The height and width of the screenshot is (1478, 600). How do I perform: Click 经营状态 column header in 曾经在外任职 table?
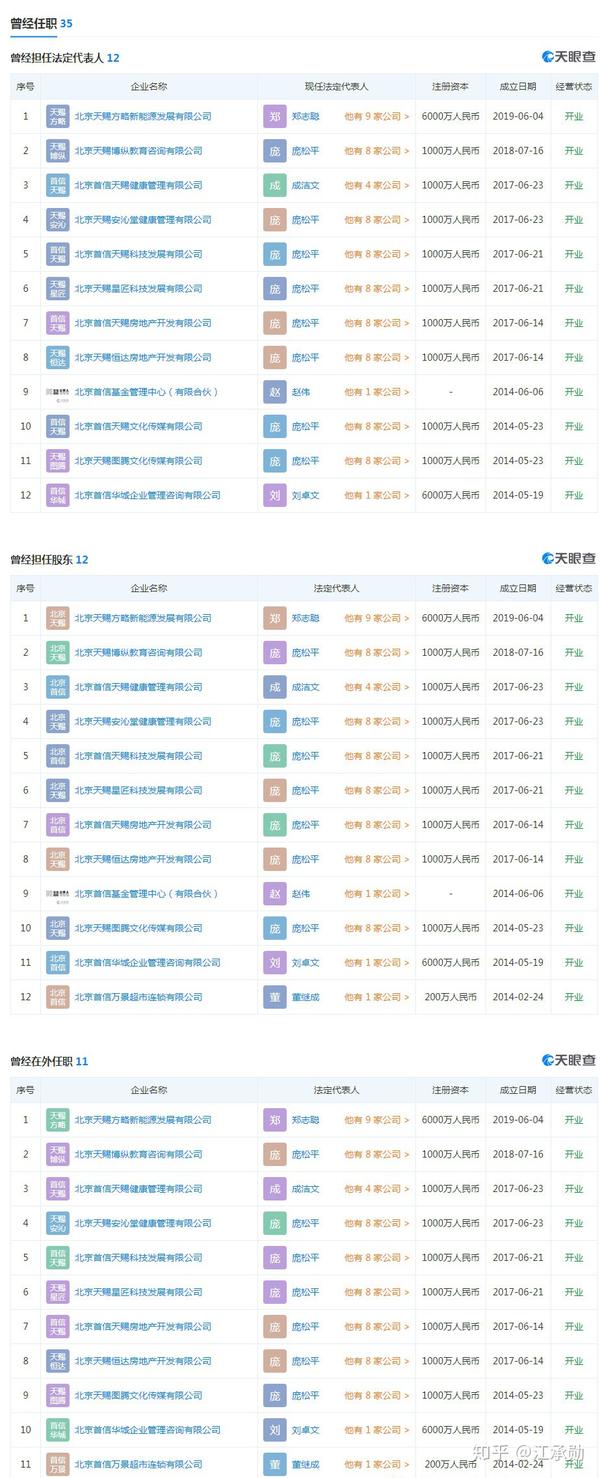pos(574,1090)
